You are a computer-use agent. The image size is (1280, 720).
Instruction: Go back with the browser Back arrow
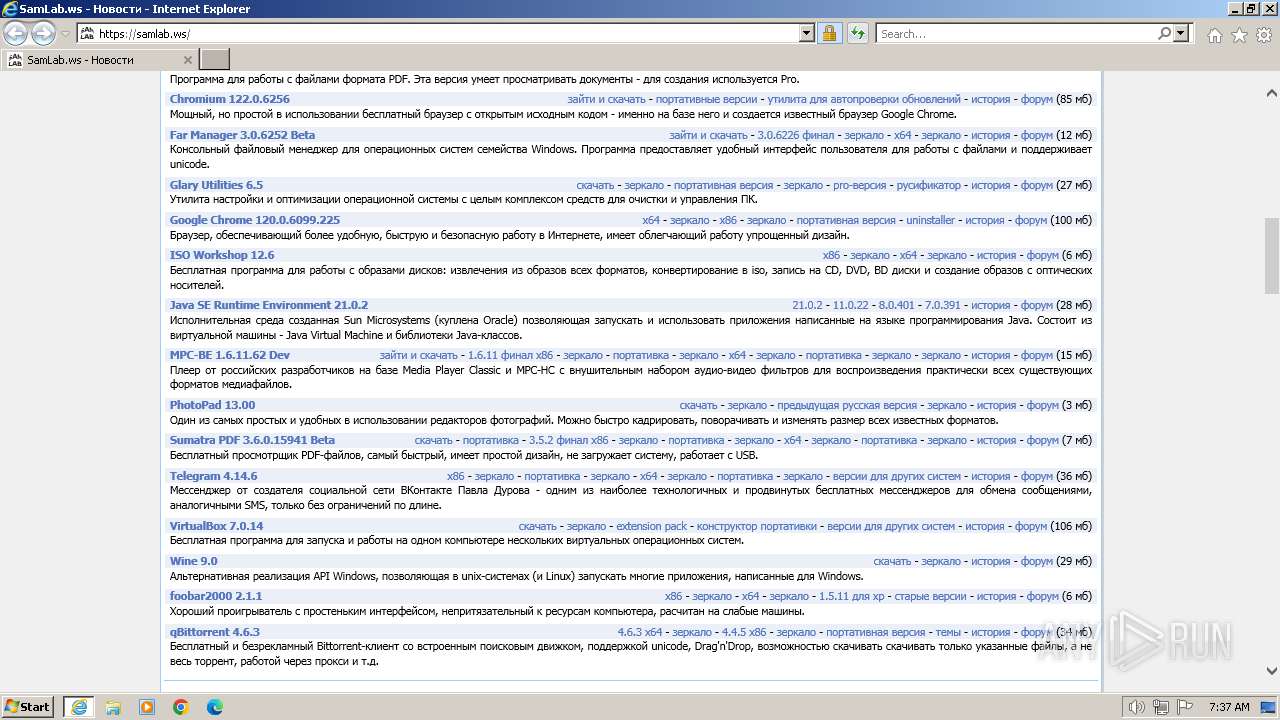[16, 34]
